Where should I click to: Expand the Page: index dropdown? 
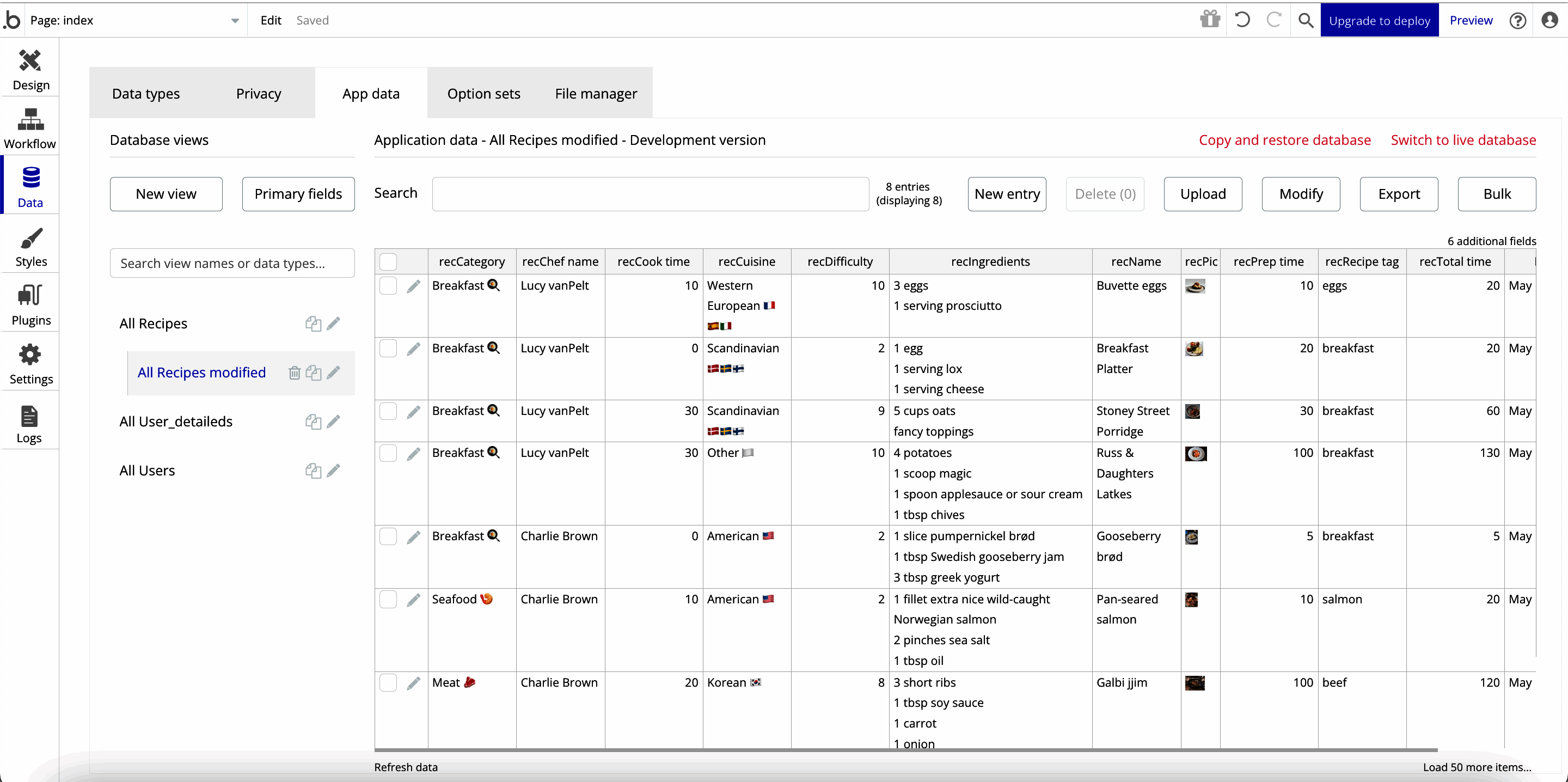point(234,20)
